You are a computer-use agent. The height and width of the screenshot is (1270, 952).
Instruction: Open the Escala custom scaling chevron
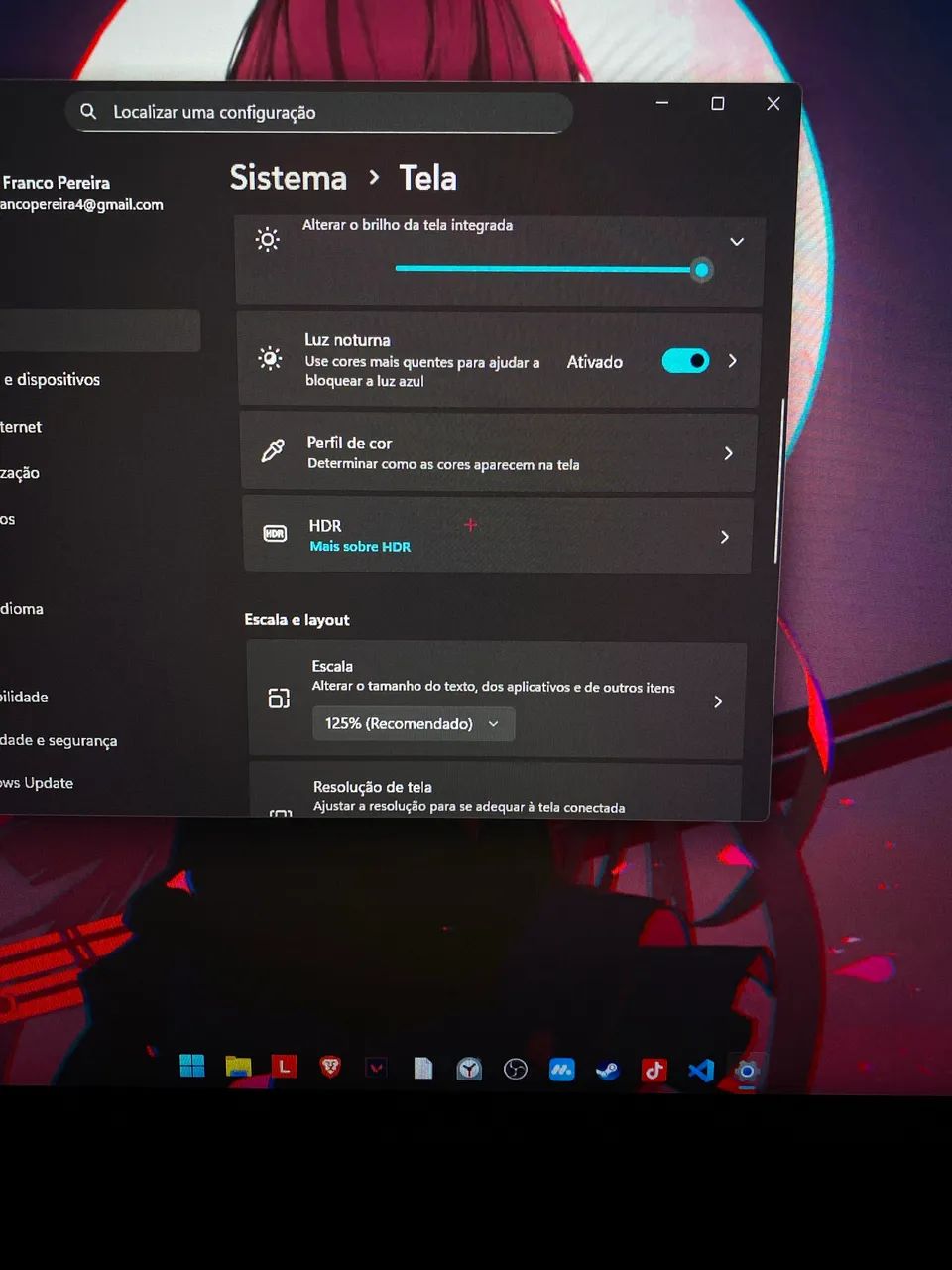(718, 701)
